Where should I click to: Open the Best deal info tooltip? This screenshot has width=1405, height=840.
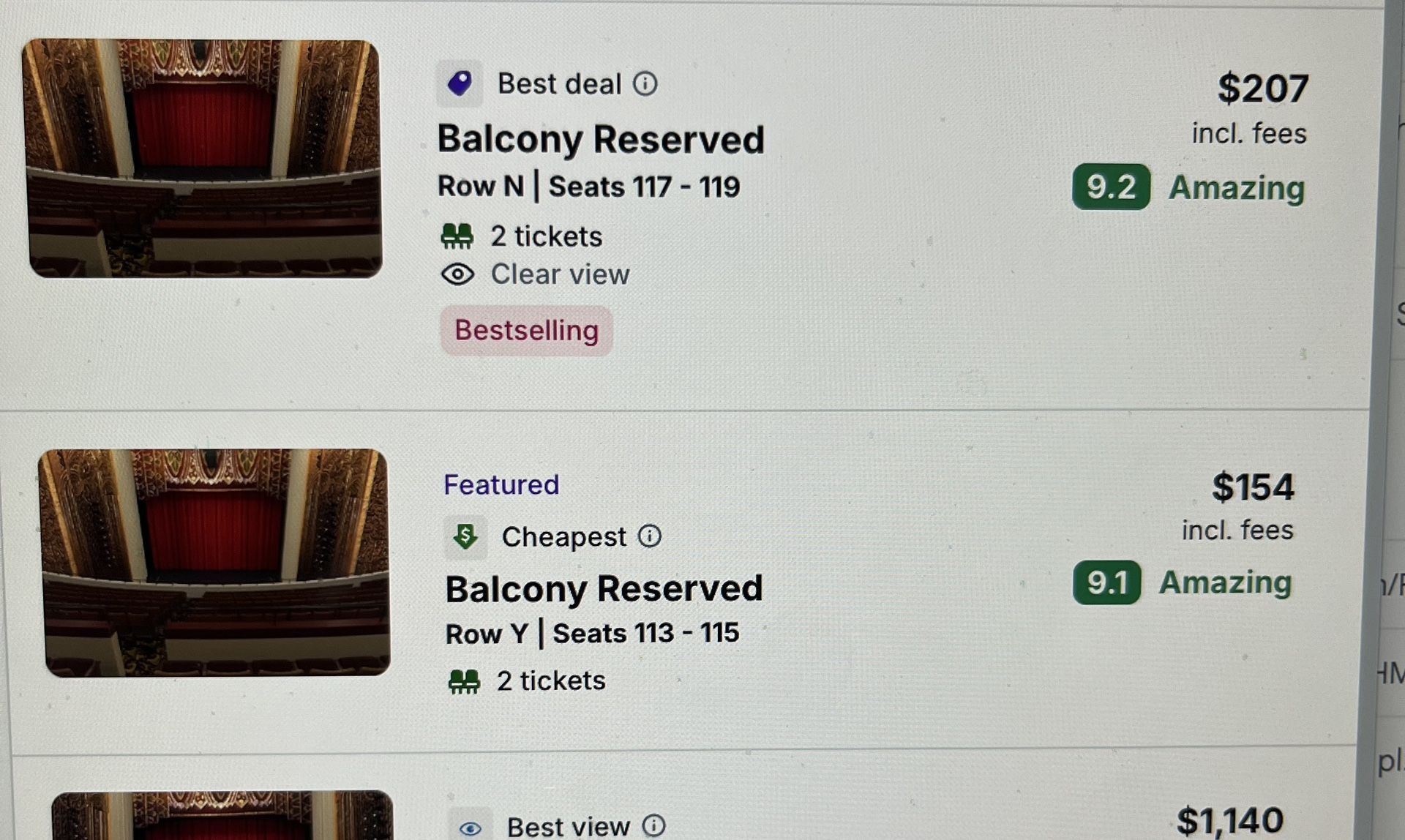[647, 83]
